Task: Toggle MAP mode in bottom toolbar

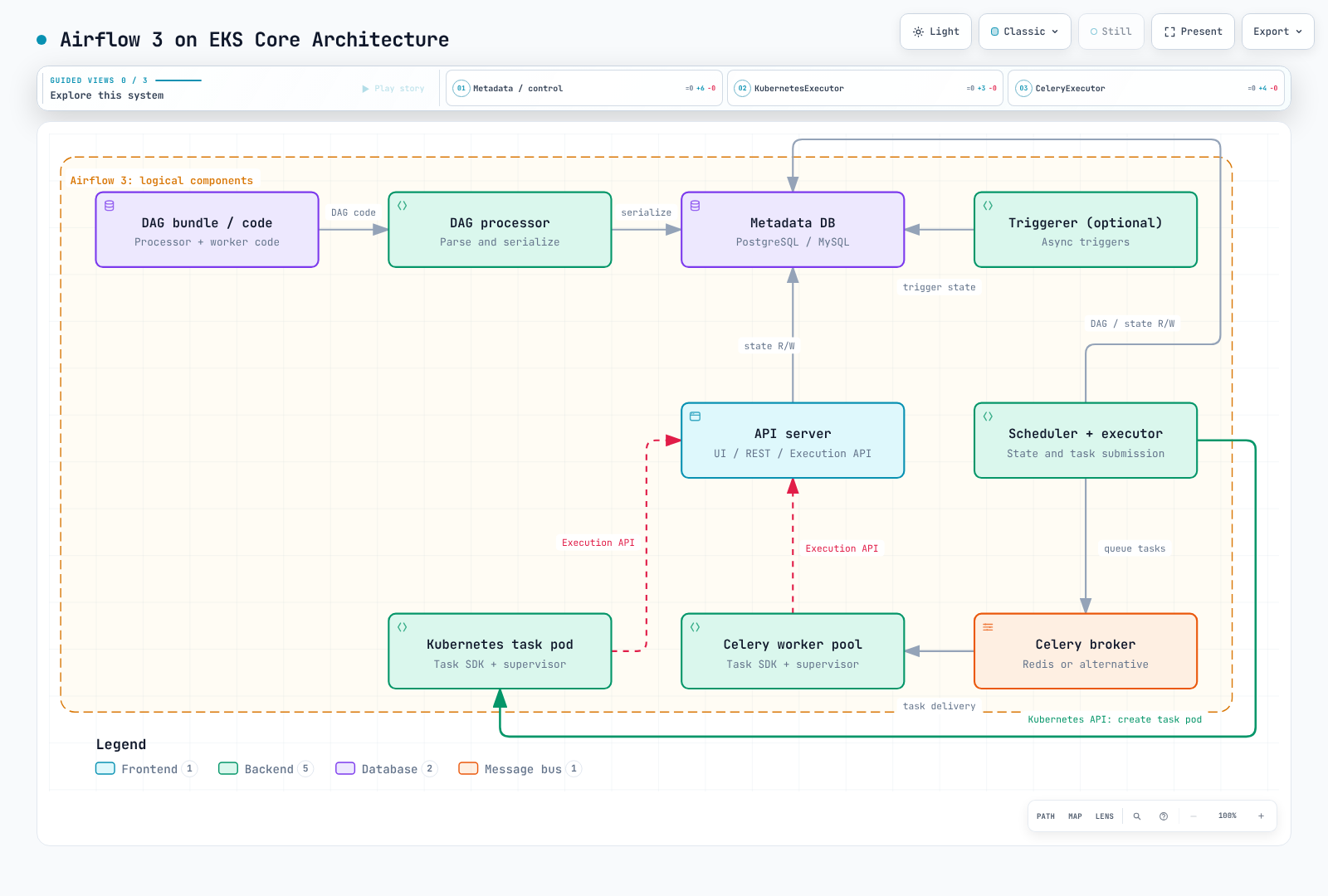Action: coord(1075,816)
